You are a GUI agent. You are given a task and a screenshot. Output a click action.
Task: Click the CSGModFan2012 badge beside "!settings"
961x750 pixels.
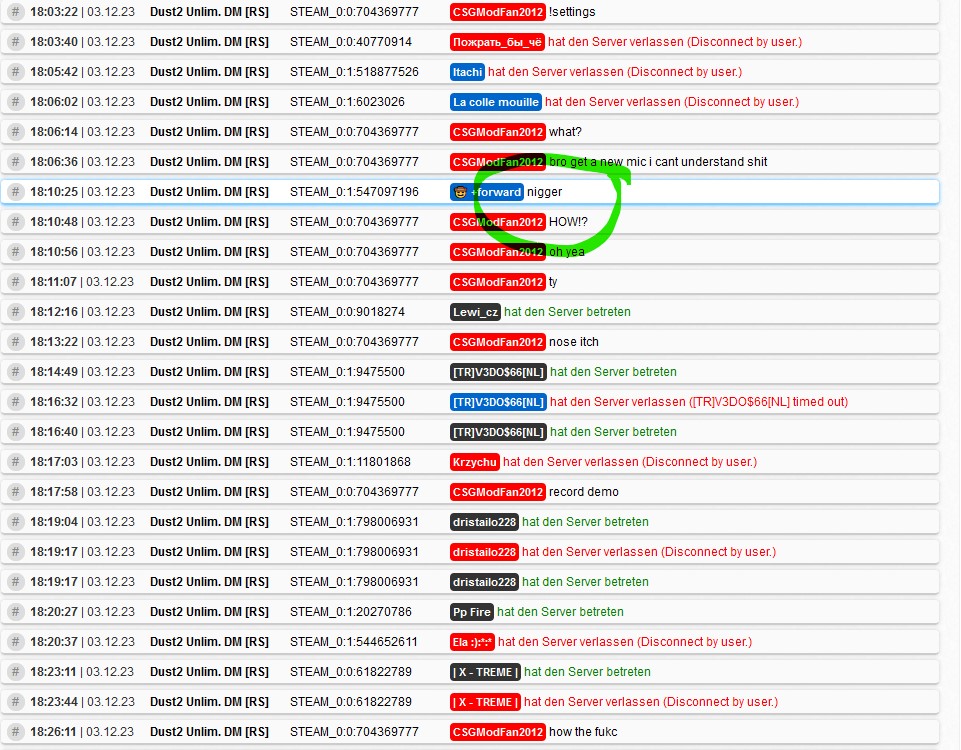497,12
